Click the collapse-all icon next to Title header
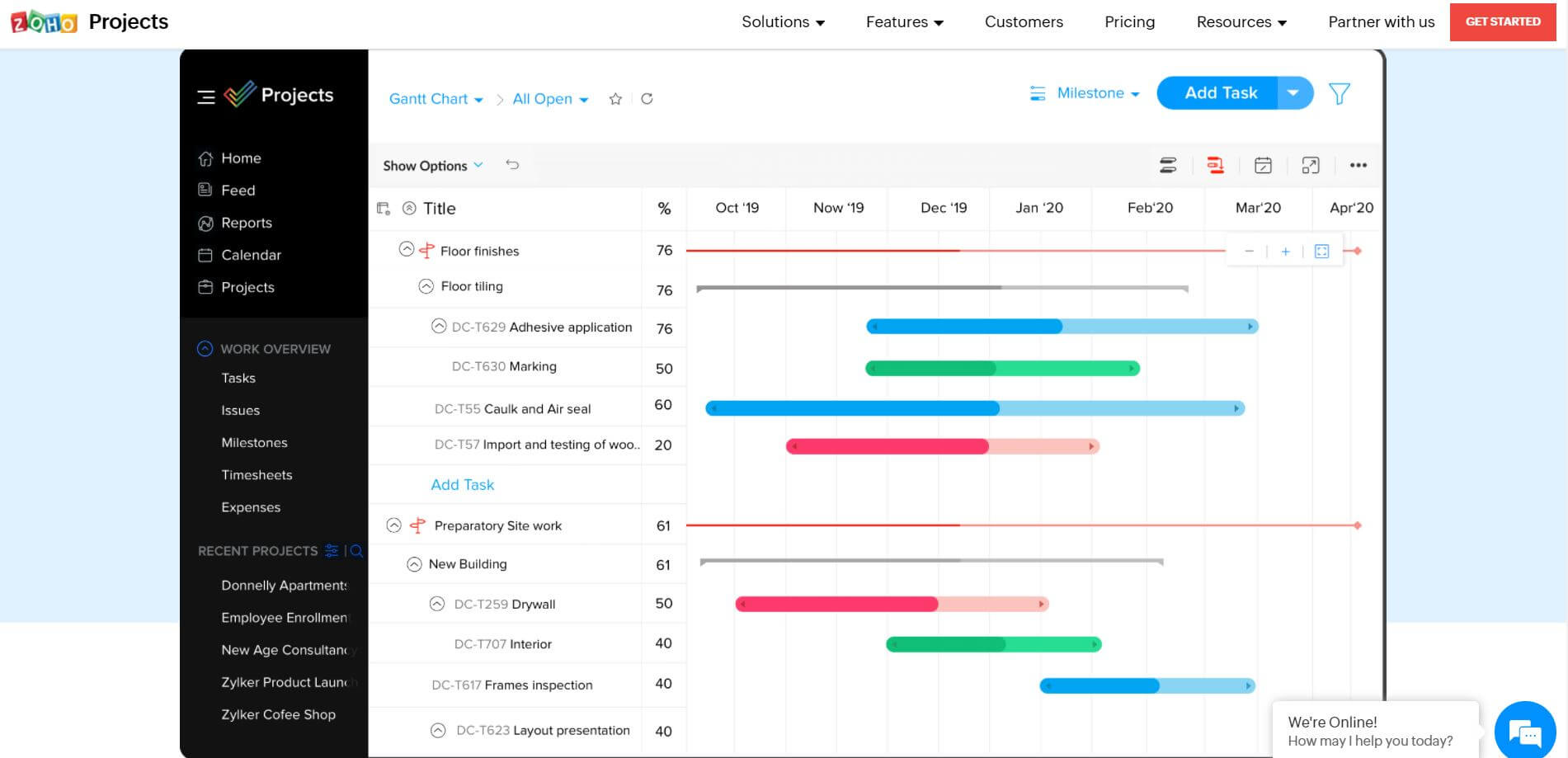1568x758 pixels. [x=409, y=208]
